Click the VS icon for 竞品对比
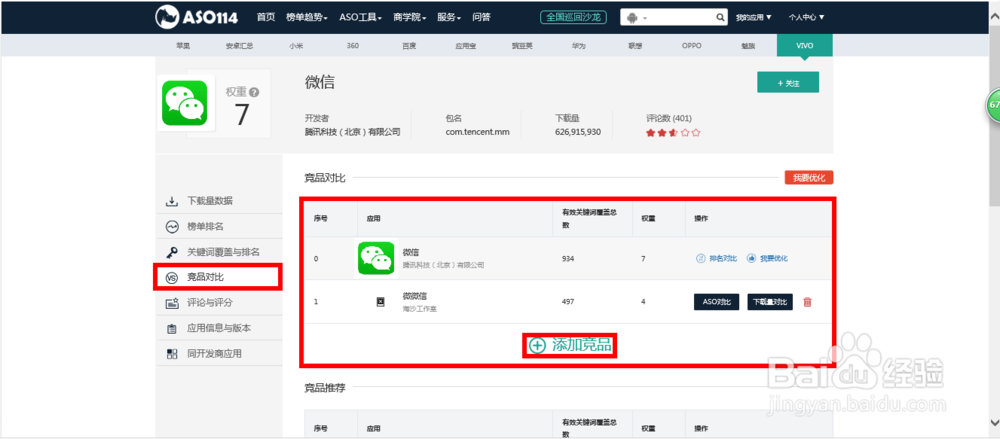The width and height of the screenshot is (1000, 439). point(172,278)
